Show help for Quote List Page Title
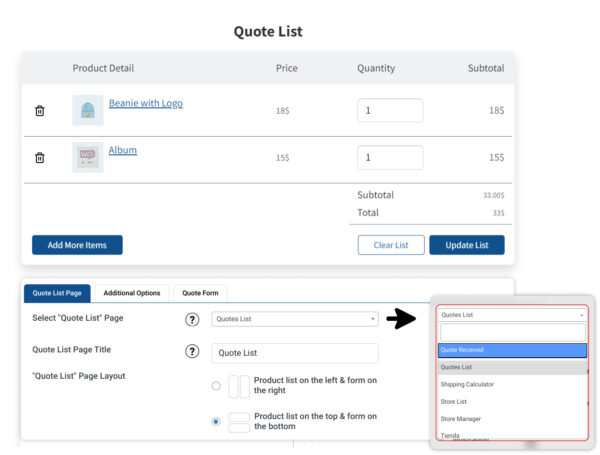 tap(192, 351)
